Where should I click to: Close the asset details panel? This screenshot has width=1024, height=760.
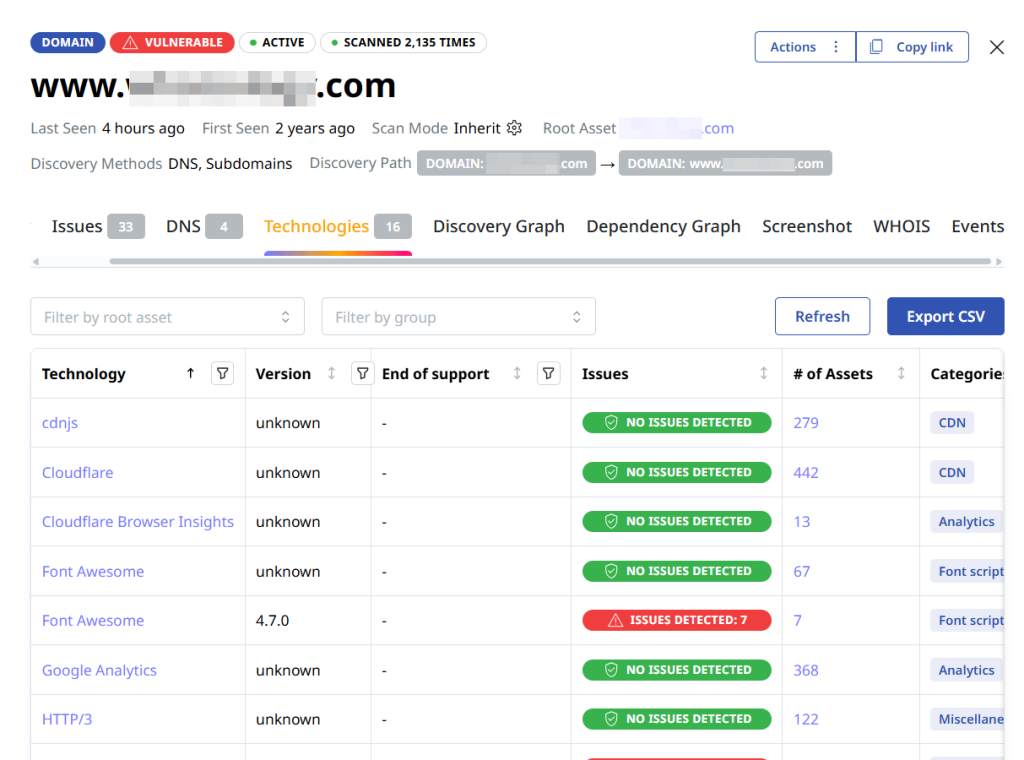[996, 47]
